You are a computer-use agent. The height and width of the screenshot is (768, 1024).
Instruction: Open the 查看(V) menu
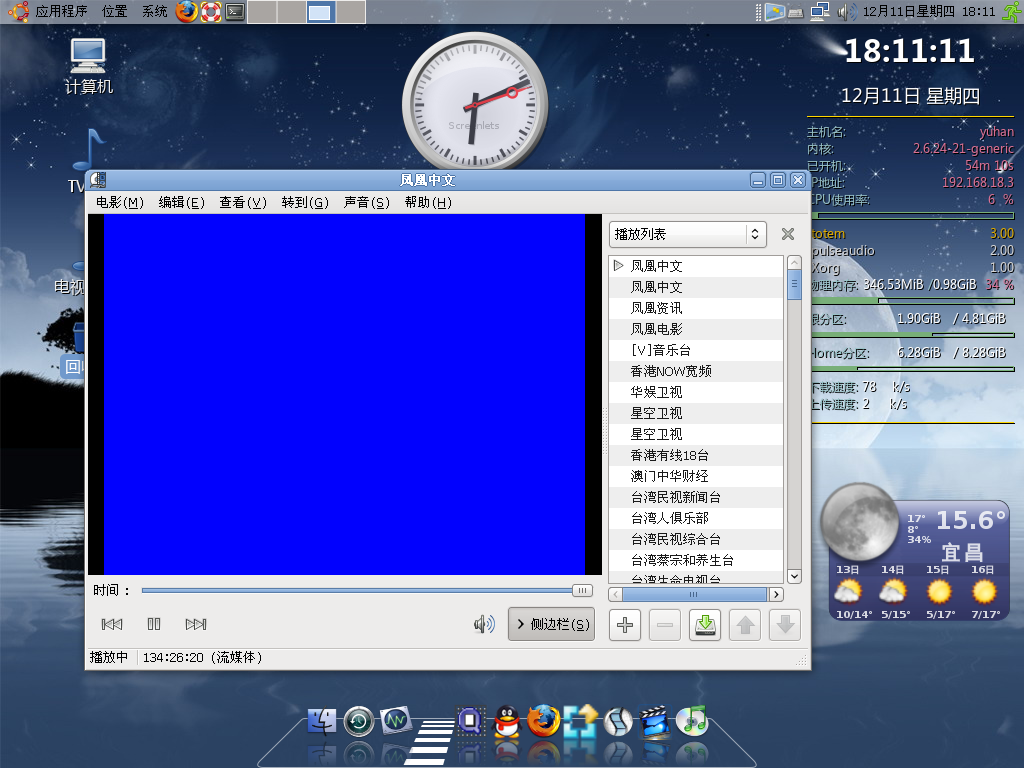243,202
